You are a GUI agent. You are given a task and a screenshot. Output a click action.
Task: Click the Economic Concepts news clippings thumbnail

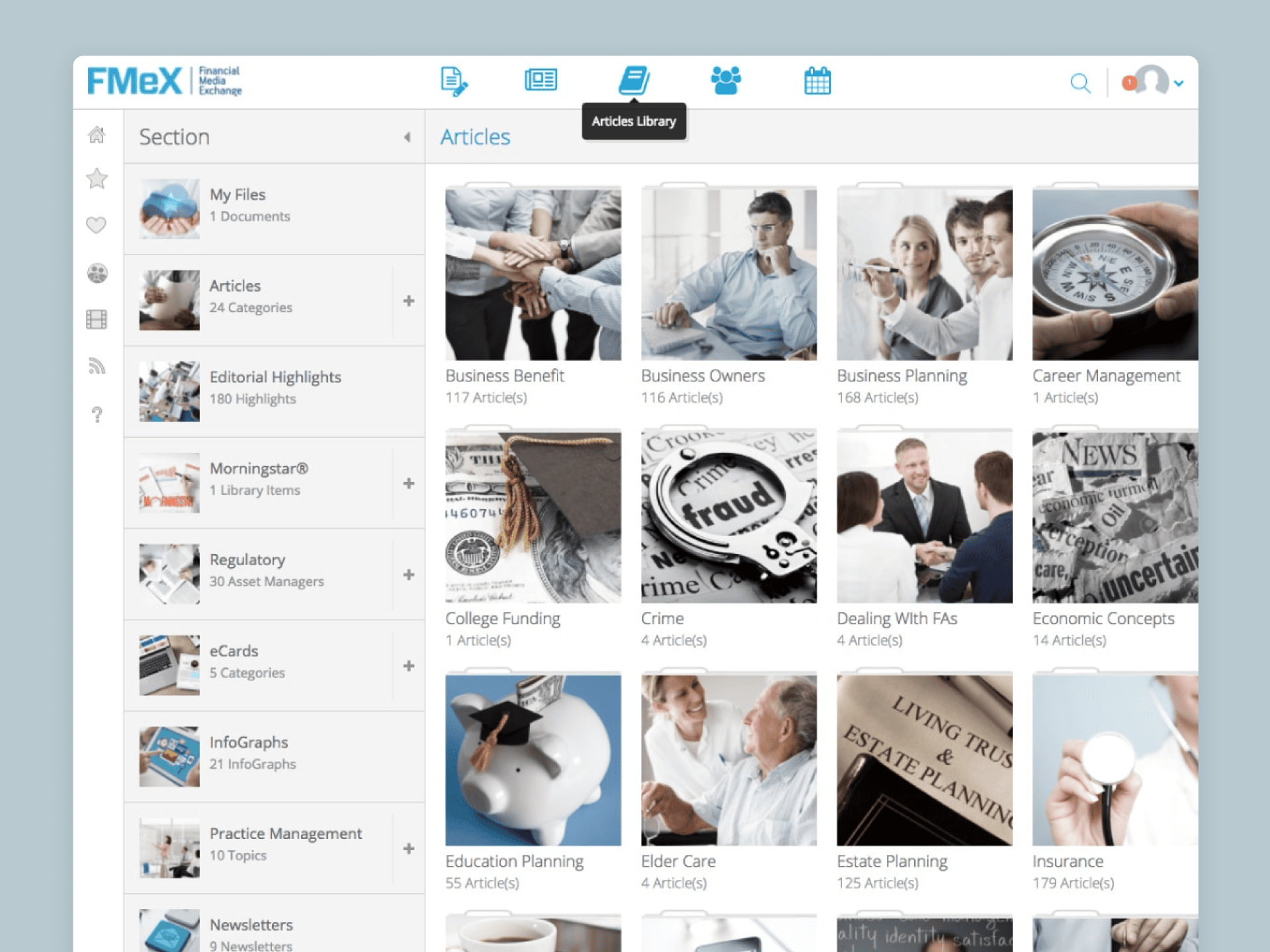tap(1115, 517)
